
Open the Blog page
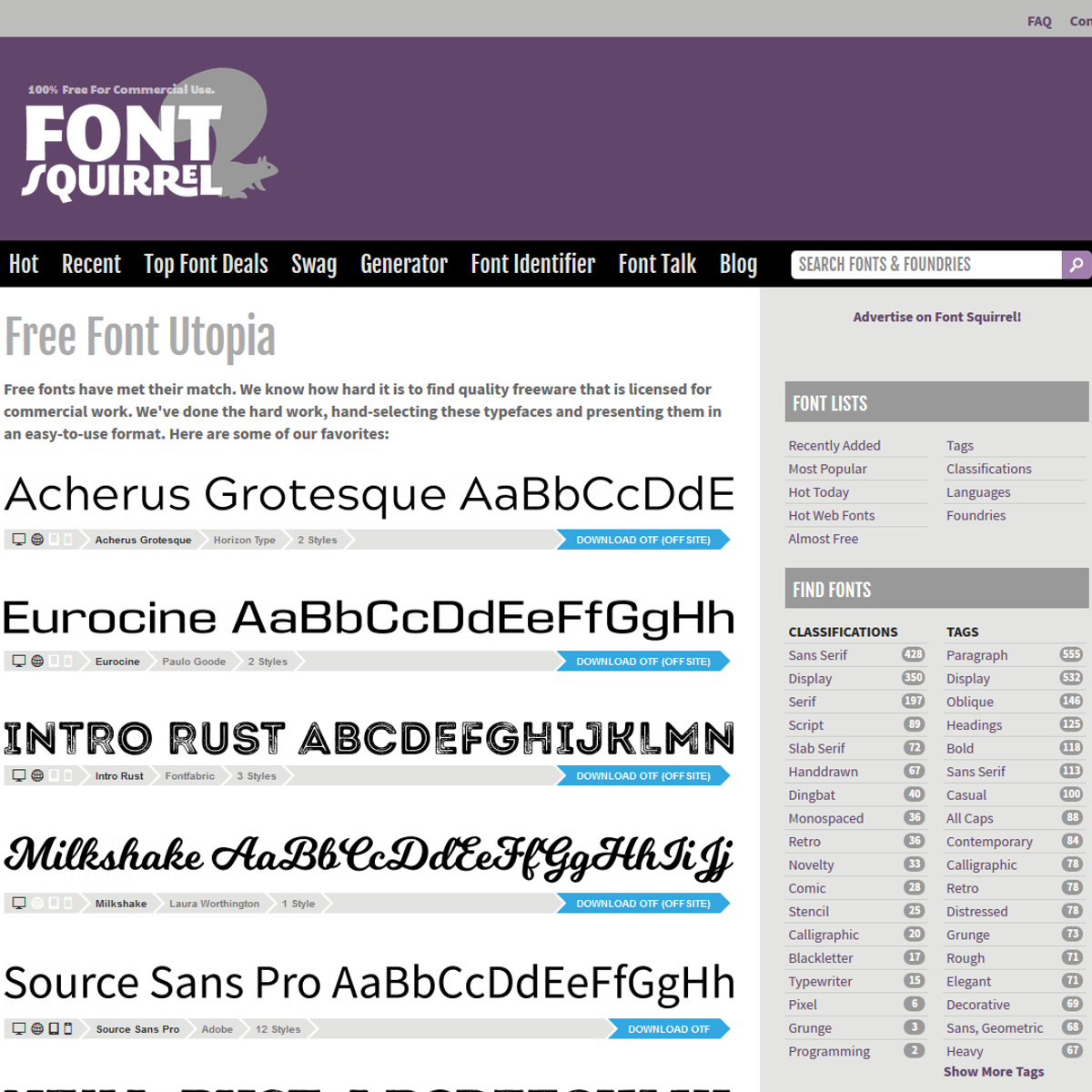738,264
